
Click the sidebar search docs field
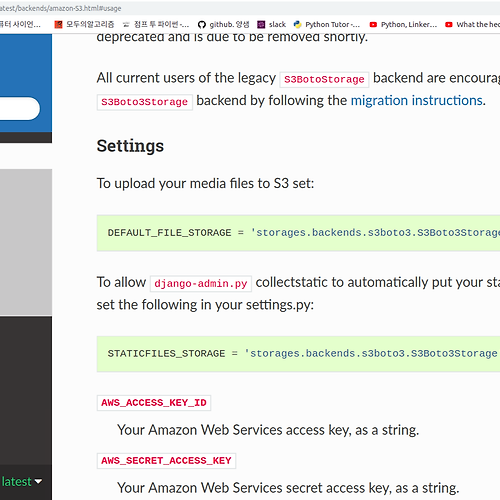(x=19, y=108)
